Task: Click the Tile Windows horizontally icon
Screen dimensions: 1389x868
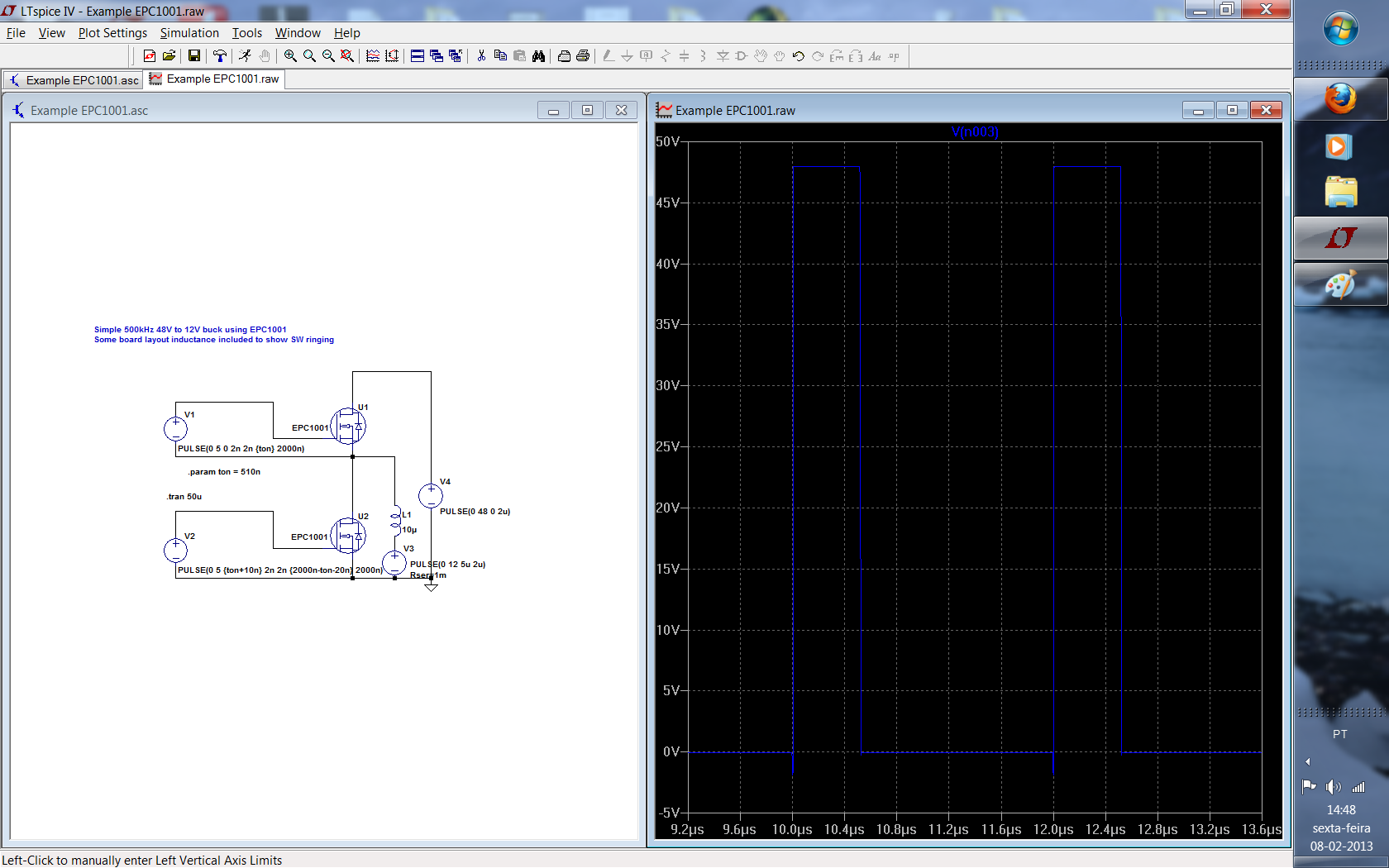Action: (x=418, y=55)
